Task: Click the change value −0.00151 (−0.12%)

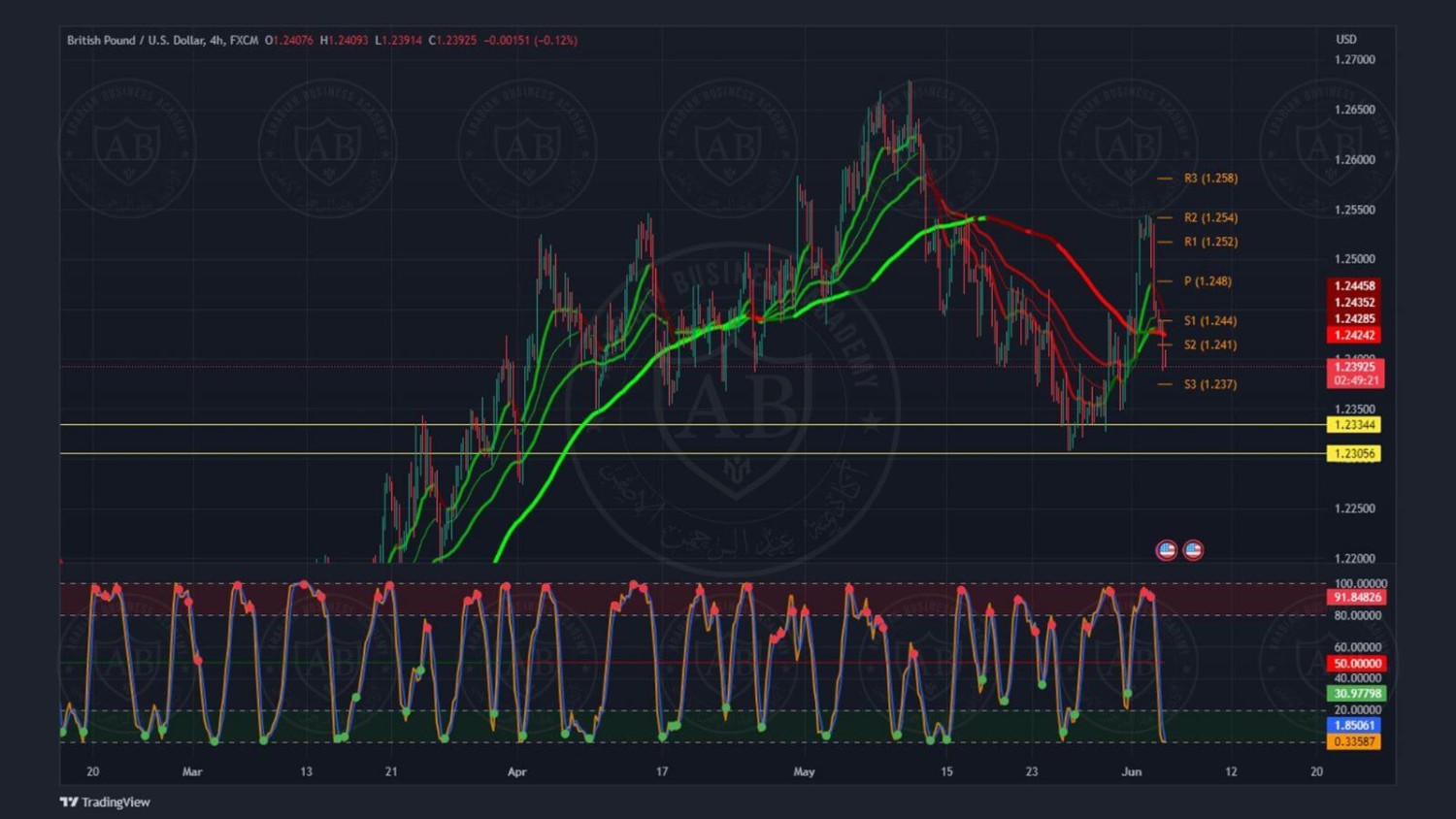Action: pos(531,40)
